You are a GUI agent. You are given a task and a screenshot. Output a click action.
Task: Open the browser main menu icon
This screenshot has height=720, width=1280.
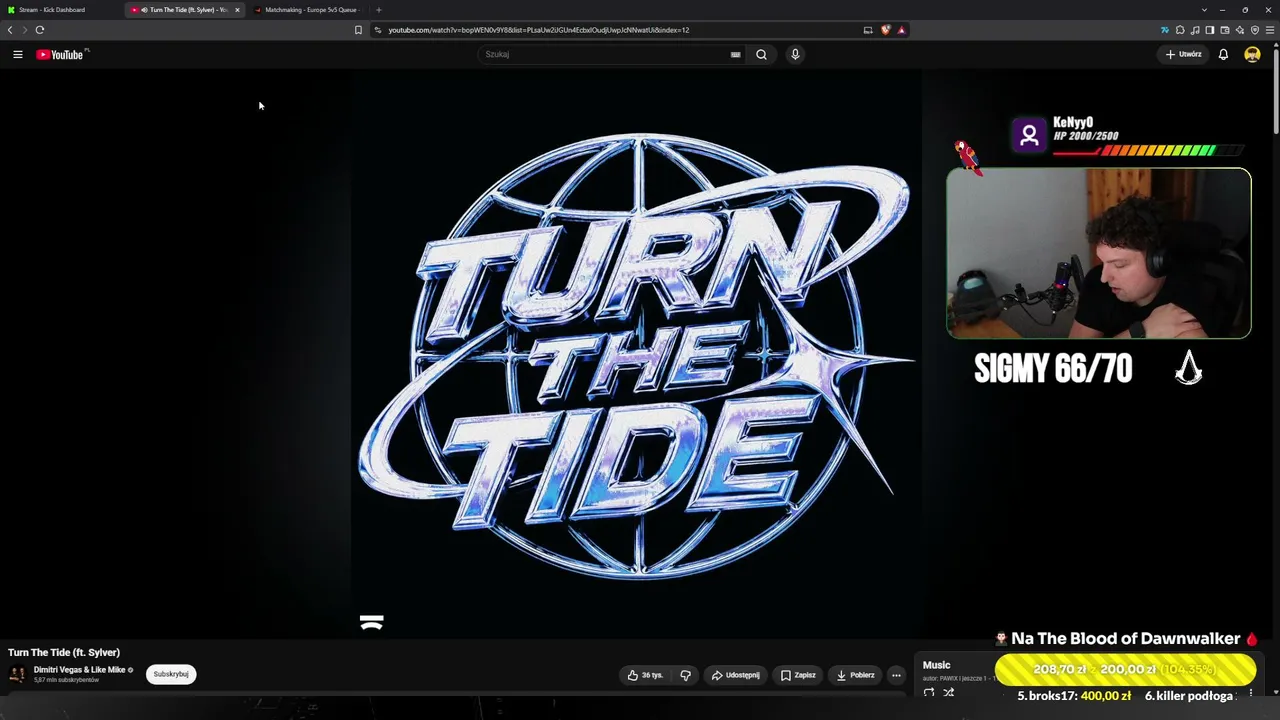tap(1270, 30)
